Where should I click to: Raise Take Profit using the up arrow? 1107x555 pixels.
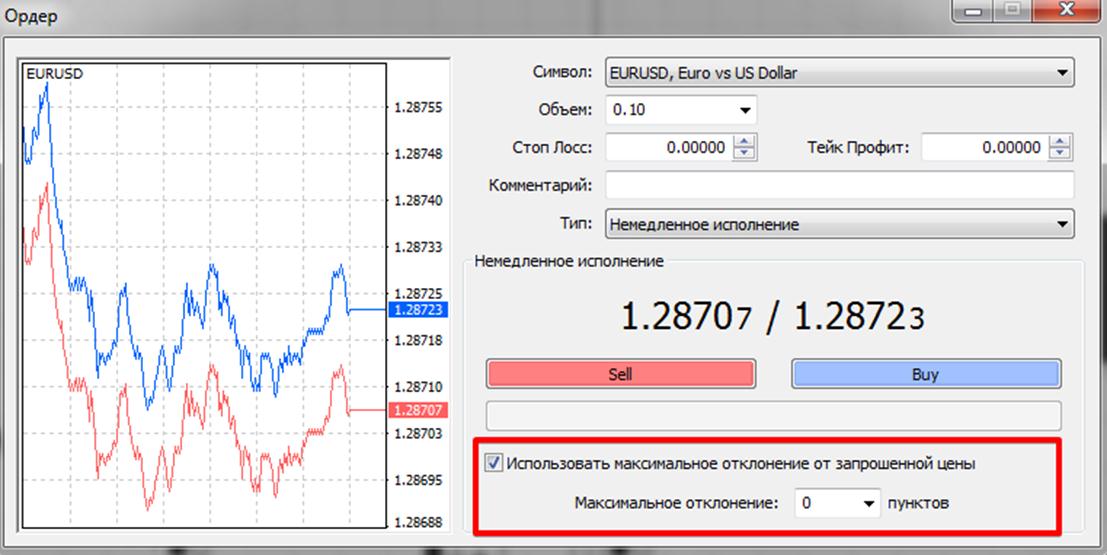pyautogui.click(x=1060, y=142)
